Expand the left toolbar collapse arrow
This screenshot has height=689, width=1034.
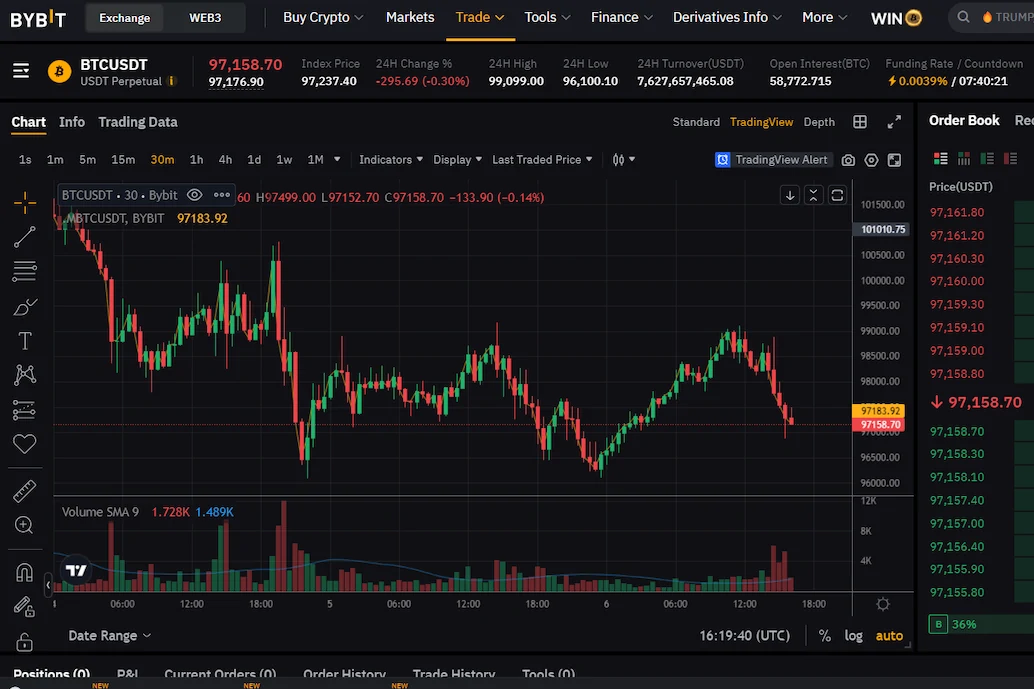pyautogui.click(x=48, y=585)
